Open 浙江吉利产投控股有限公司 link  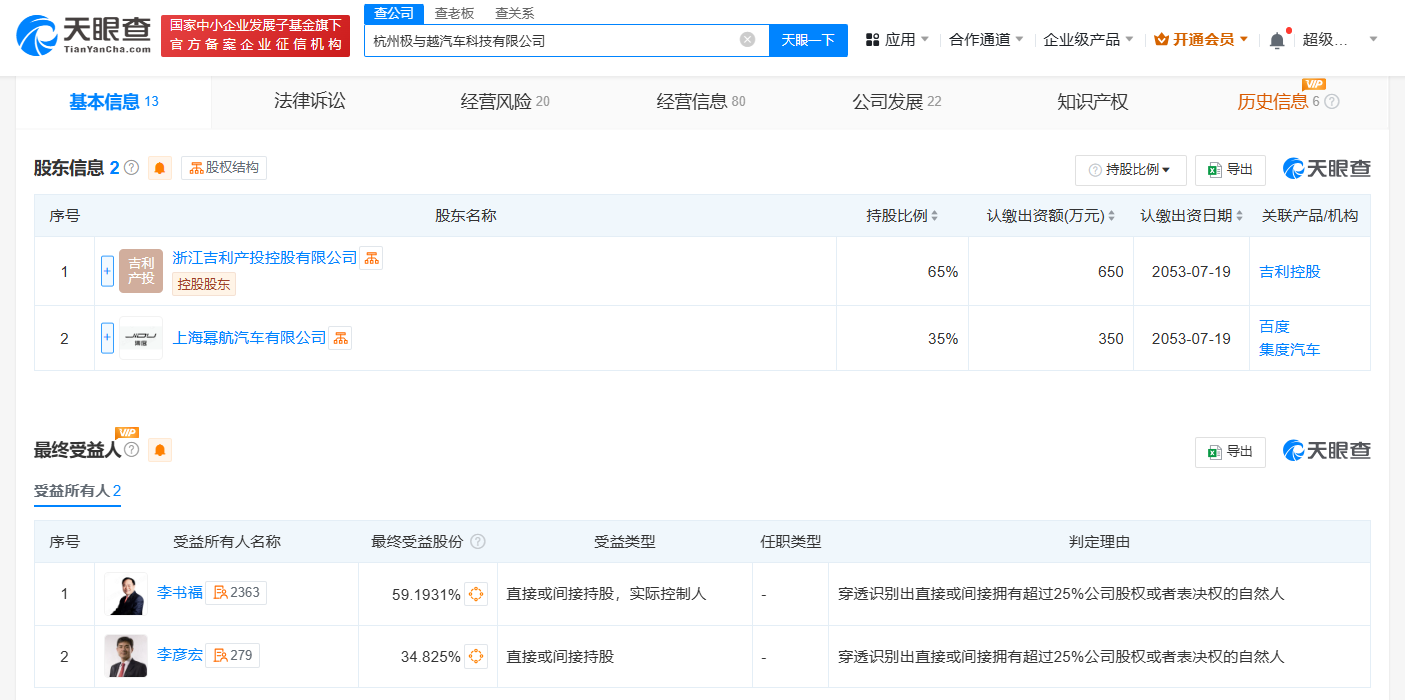pyautogui.click(x=264, y=258)
